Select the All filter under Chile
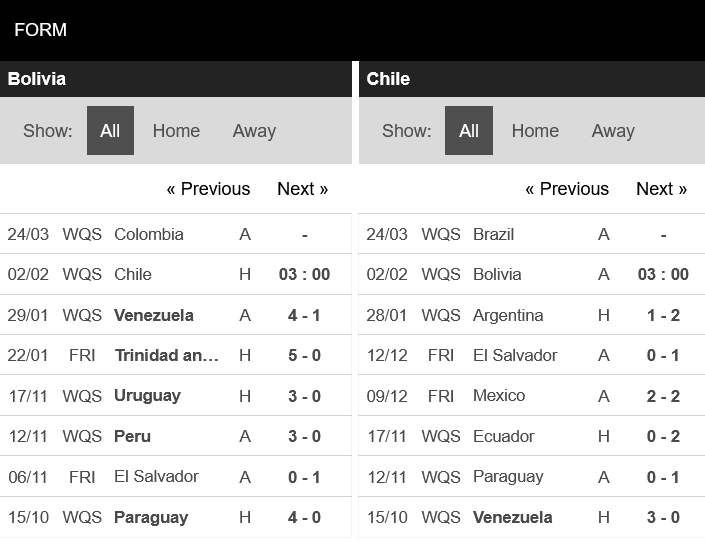This screenshot has width=705, height=547. (x=469, y=131)
